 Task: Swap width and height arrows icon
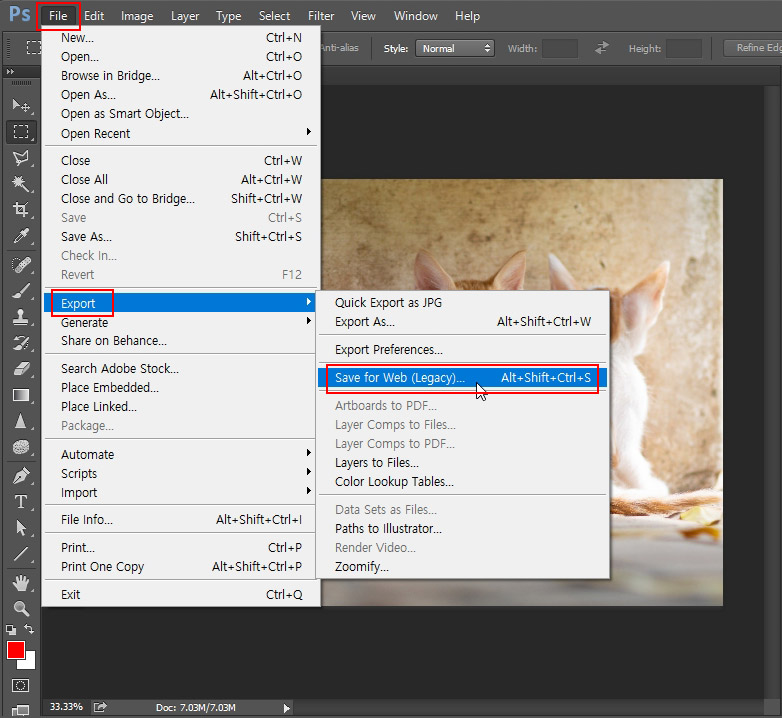602,48
